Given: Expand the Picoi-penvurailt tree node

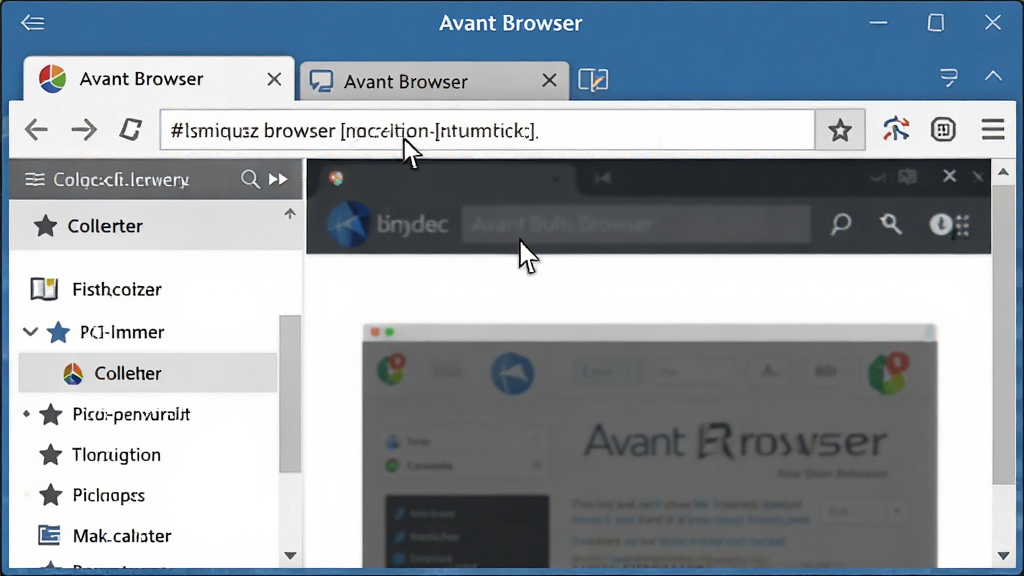Looking at the screenshot, I should click(x=26, y=413).
